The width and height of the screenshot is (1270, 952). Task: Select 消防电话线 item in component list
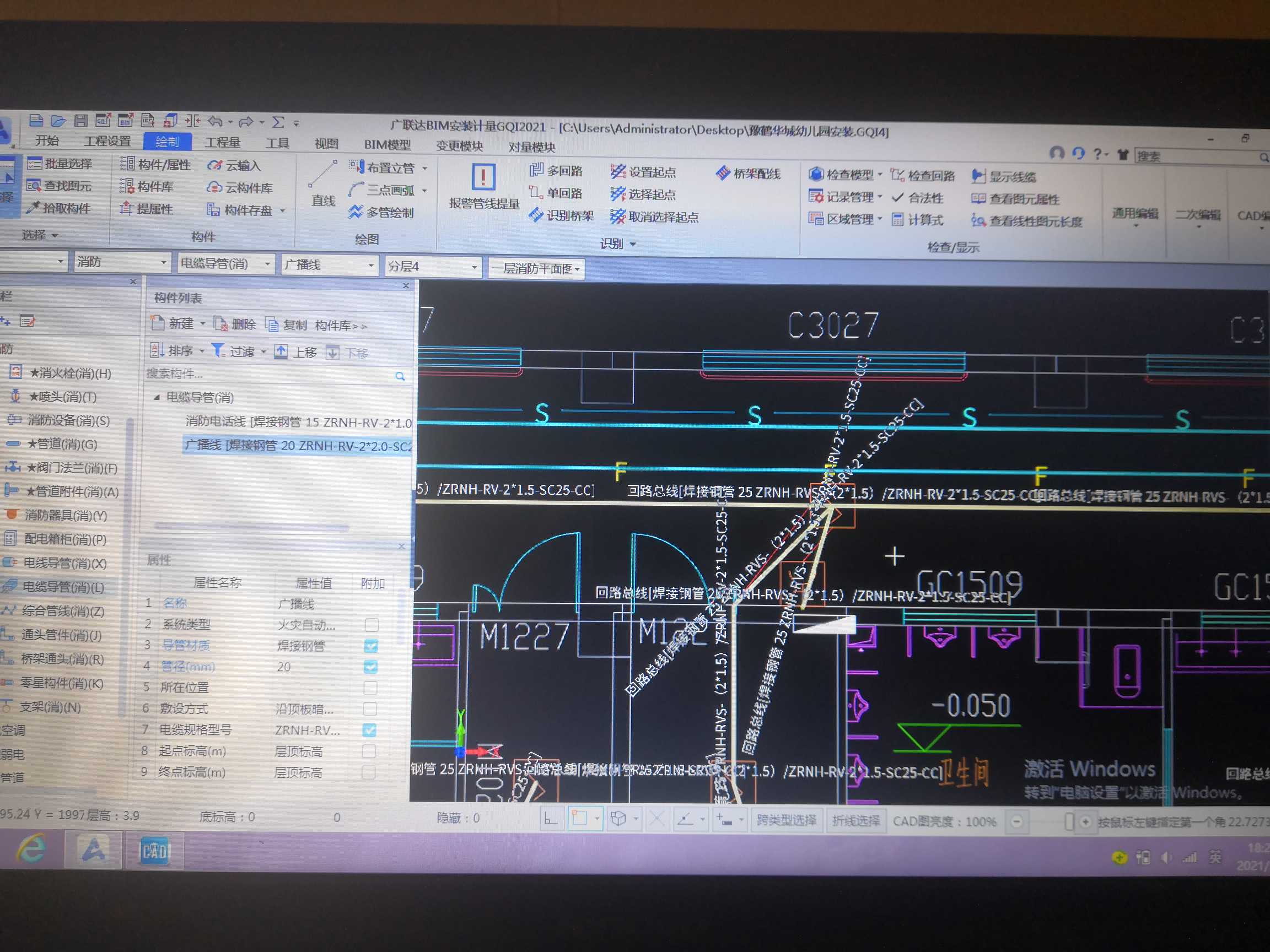[x=299, y=423]
